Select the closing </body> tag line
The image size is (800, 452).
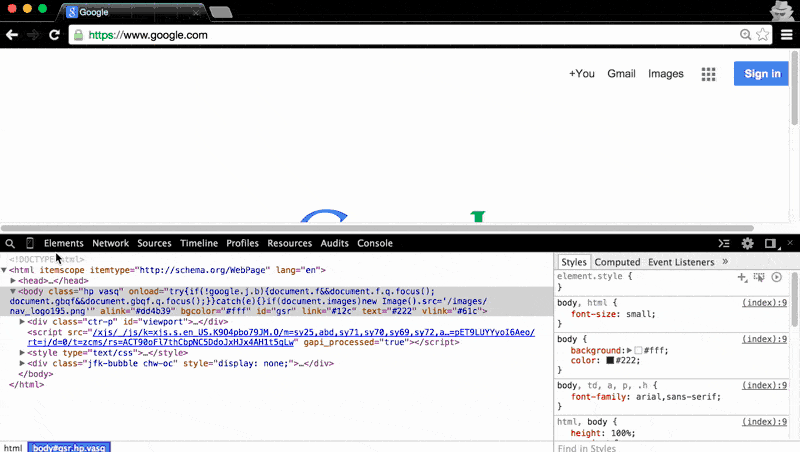[x=36, y=374]
